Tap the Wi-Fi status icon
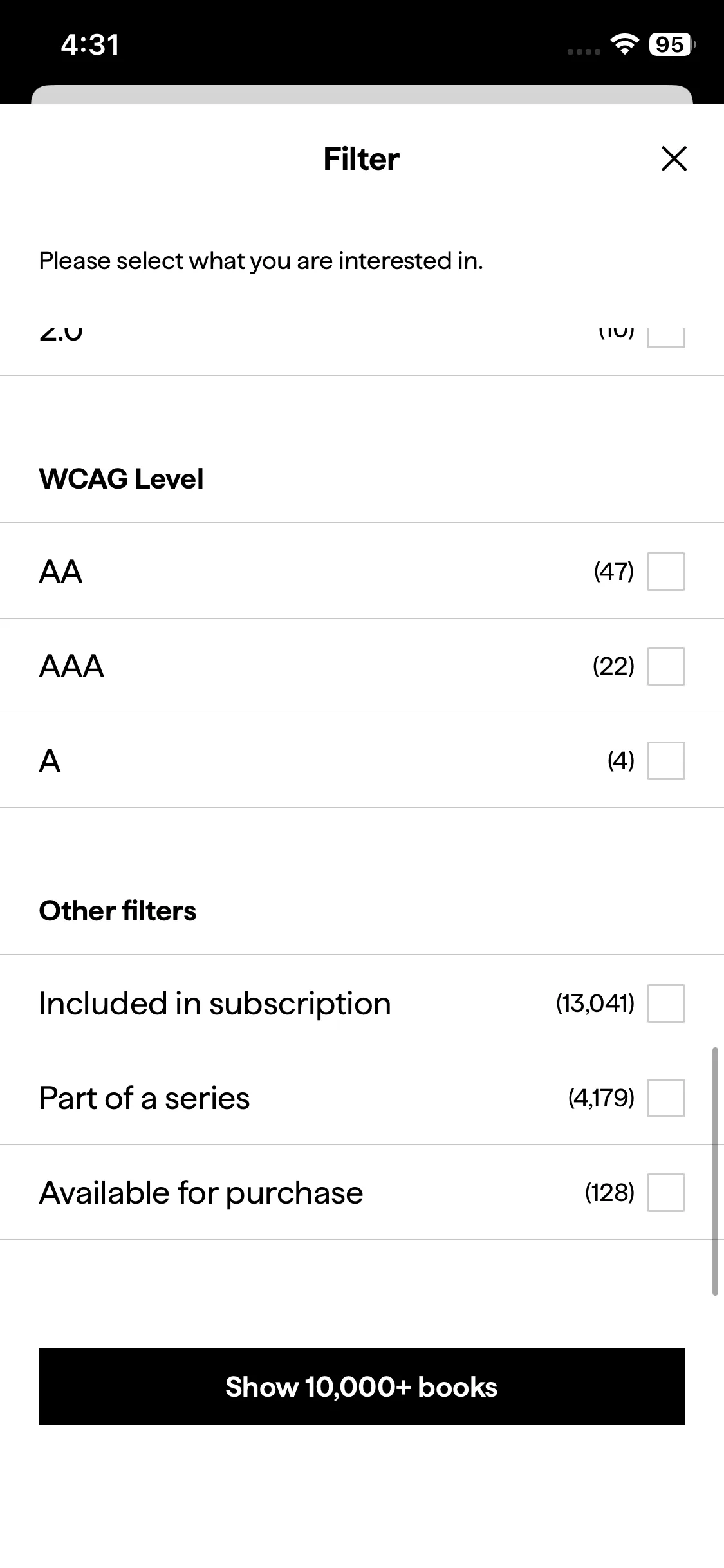Image resolution: width=724 pixels, height=1568 pixels. click(x=624, y=44)
